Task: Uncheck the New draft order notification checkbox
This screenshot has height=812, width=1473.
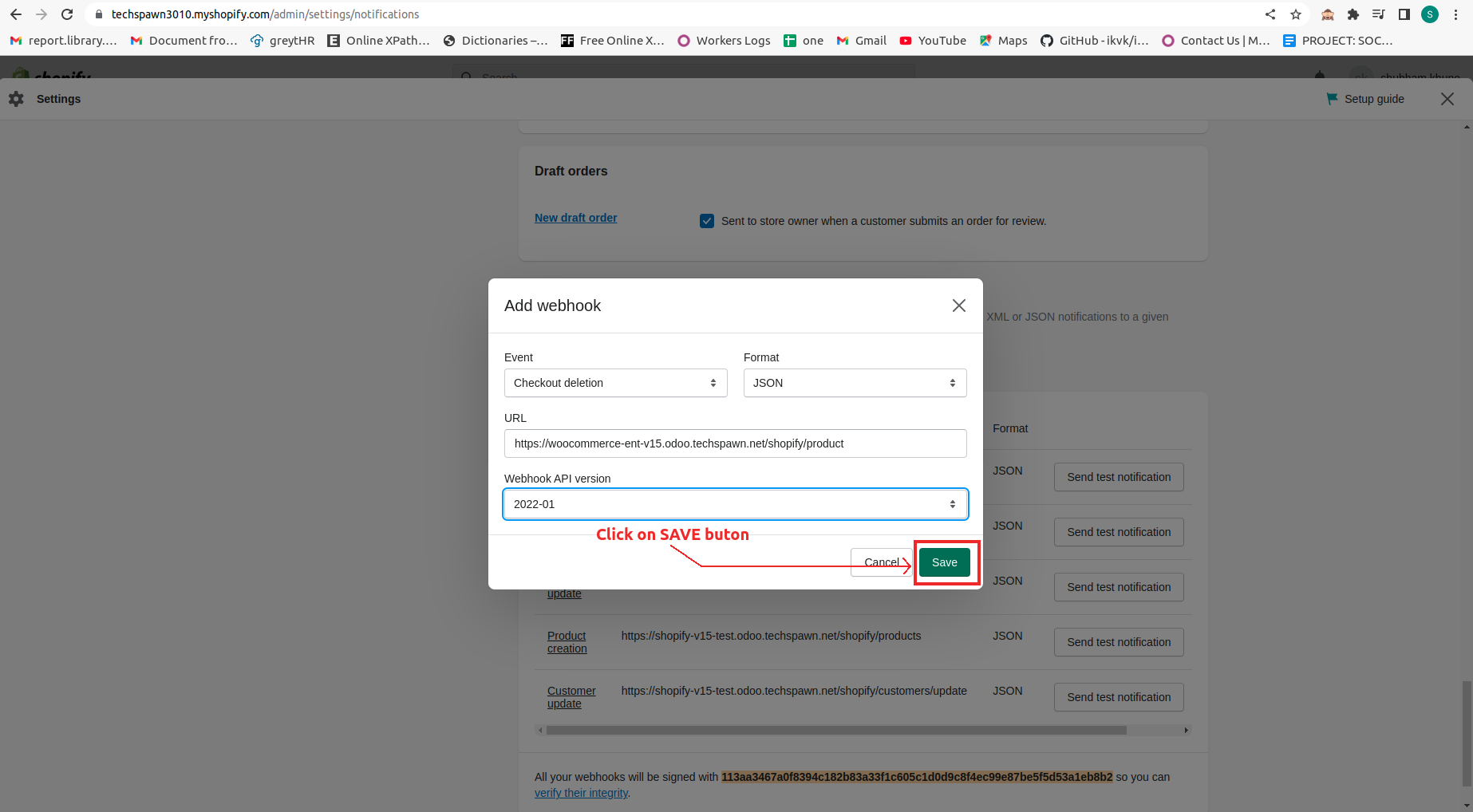Action: tap(707, 221)
